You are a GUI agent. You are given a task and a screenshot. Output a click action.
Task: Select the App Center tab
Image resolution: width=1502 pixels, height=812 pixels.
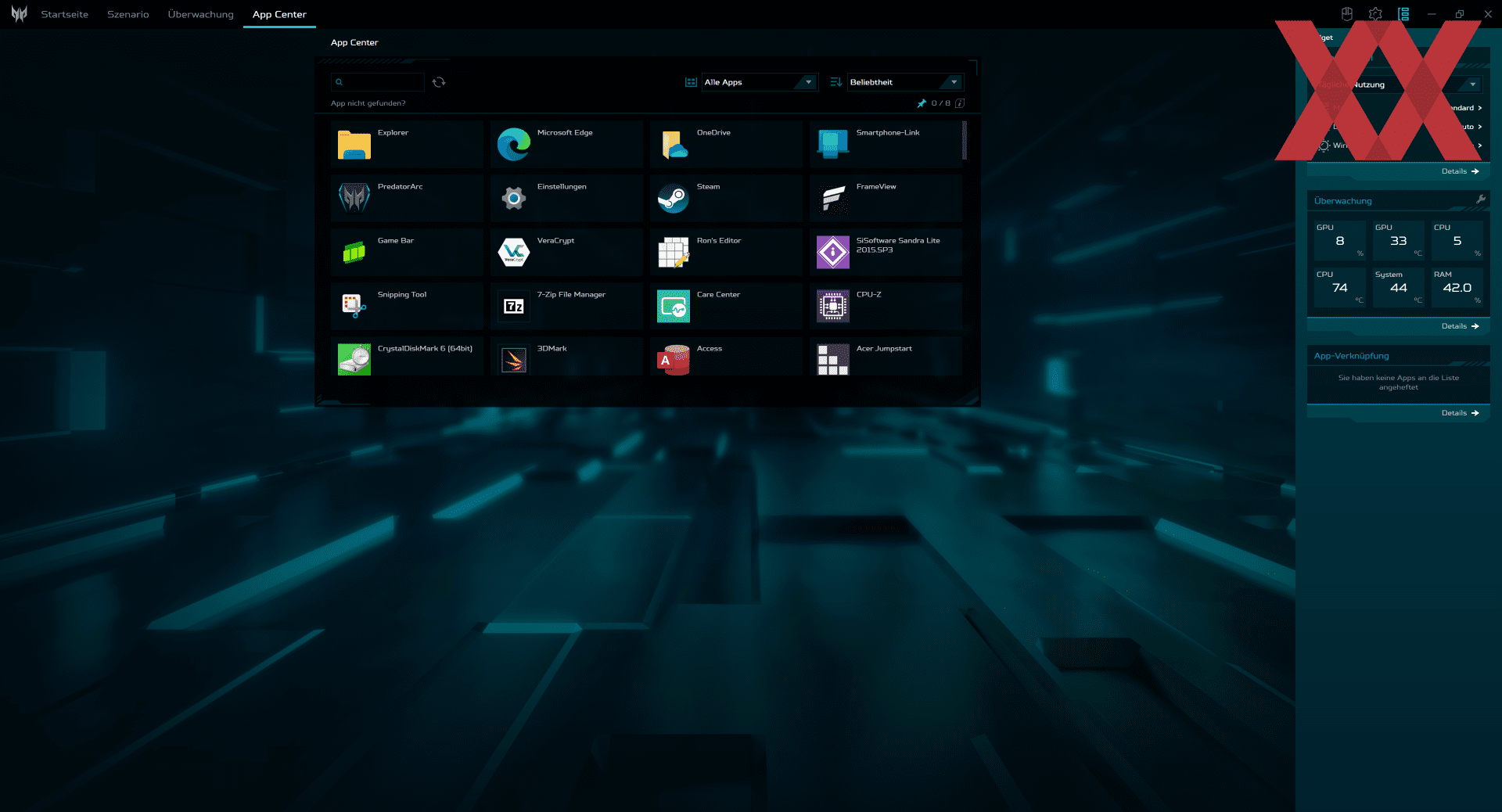[x=279, y=15]
